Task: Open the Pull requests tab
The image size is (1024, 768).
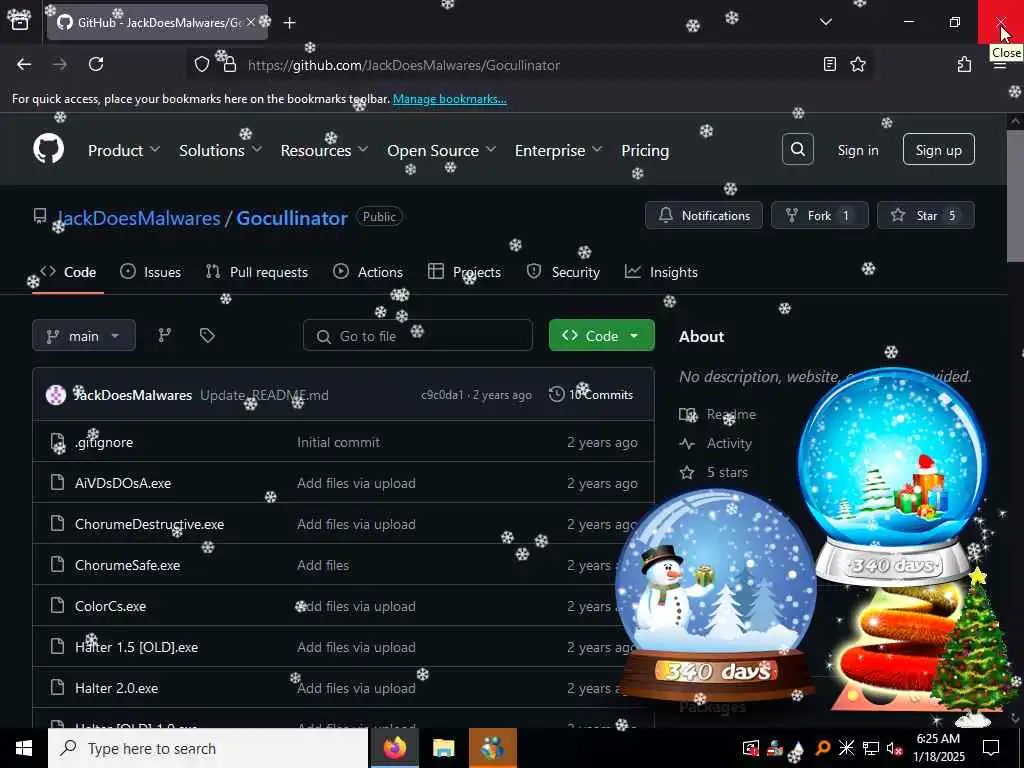Action: [x=257, y=272]
